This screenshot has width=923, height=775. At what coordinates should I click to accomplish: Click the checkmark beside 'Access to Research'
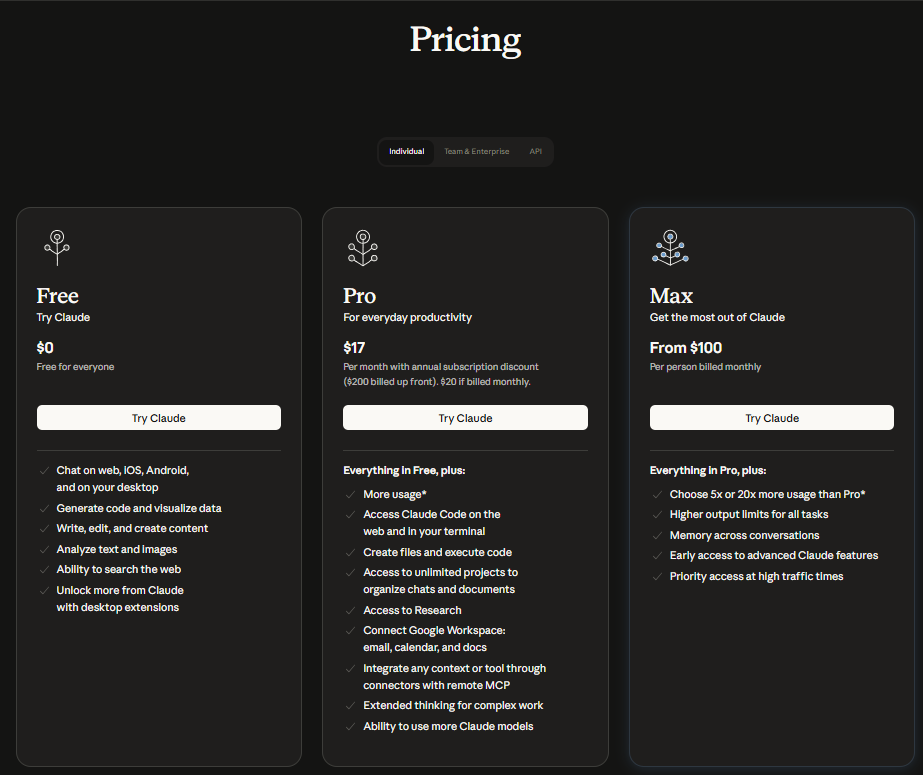coord(350,610)
